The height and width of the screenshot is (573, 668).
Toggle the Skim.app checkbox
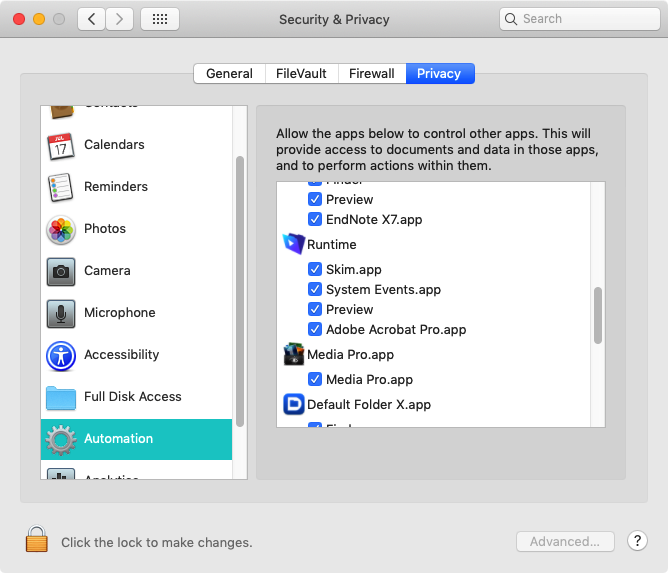(x=315, y=269)
